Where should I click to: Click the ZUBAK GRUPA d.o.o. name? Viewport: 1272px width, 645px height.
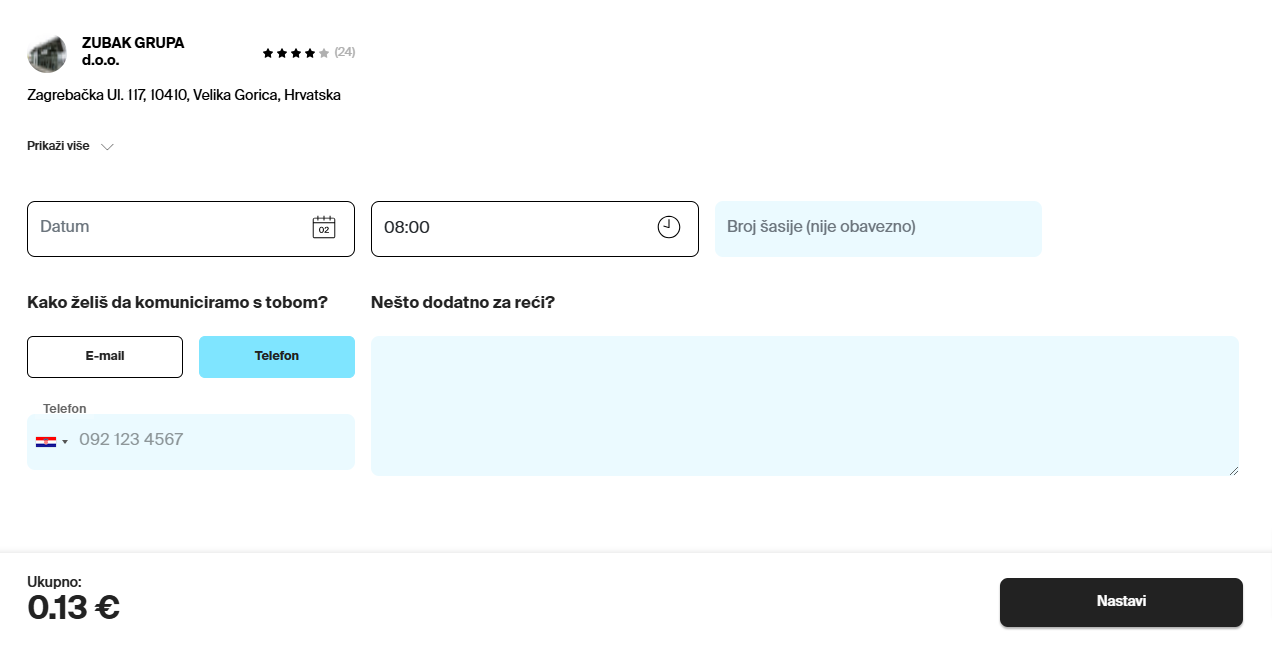[x=133, y=52]
